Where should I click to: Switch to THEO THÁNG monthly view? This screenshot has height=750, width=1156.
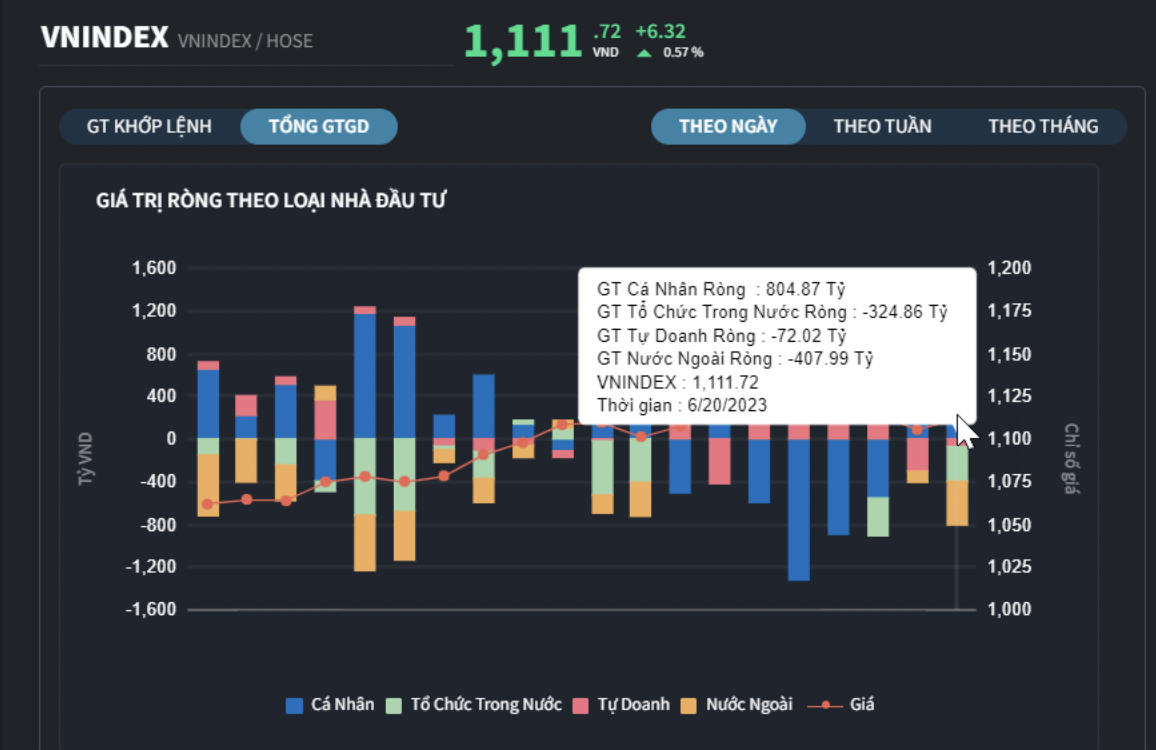1042,126
